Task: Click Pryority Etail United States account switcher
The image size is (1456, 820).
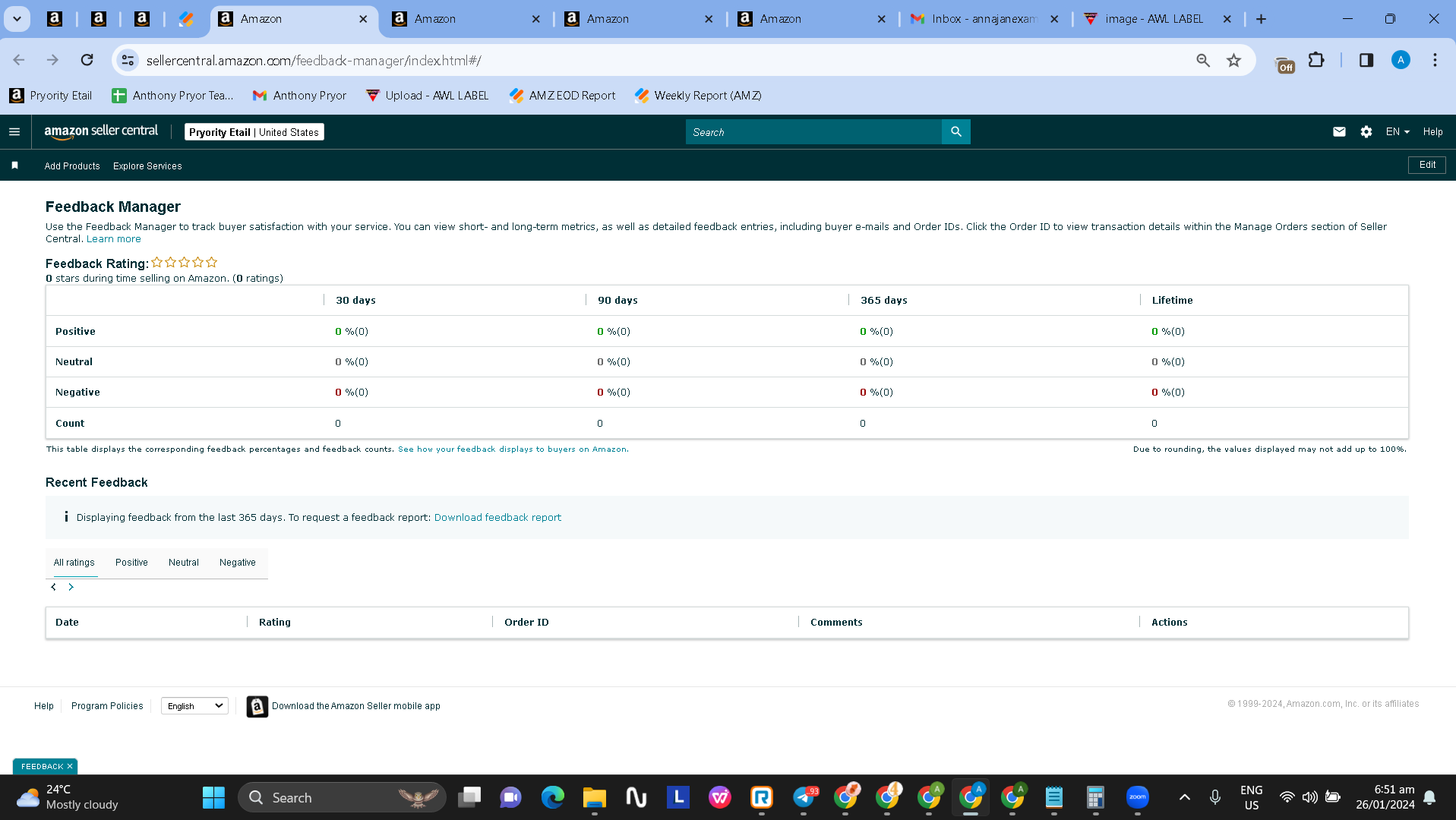Action: coord(254,132)
